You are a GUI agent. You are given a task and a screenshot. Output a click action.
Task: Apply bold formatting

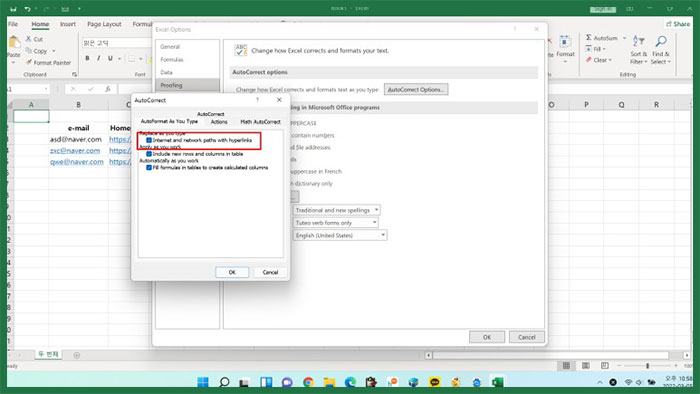click(x=88, y=58)
